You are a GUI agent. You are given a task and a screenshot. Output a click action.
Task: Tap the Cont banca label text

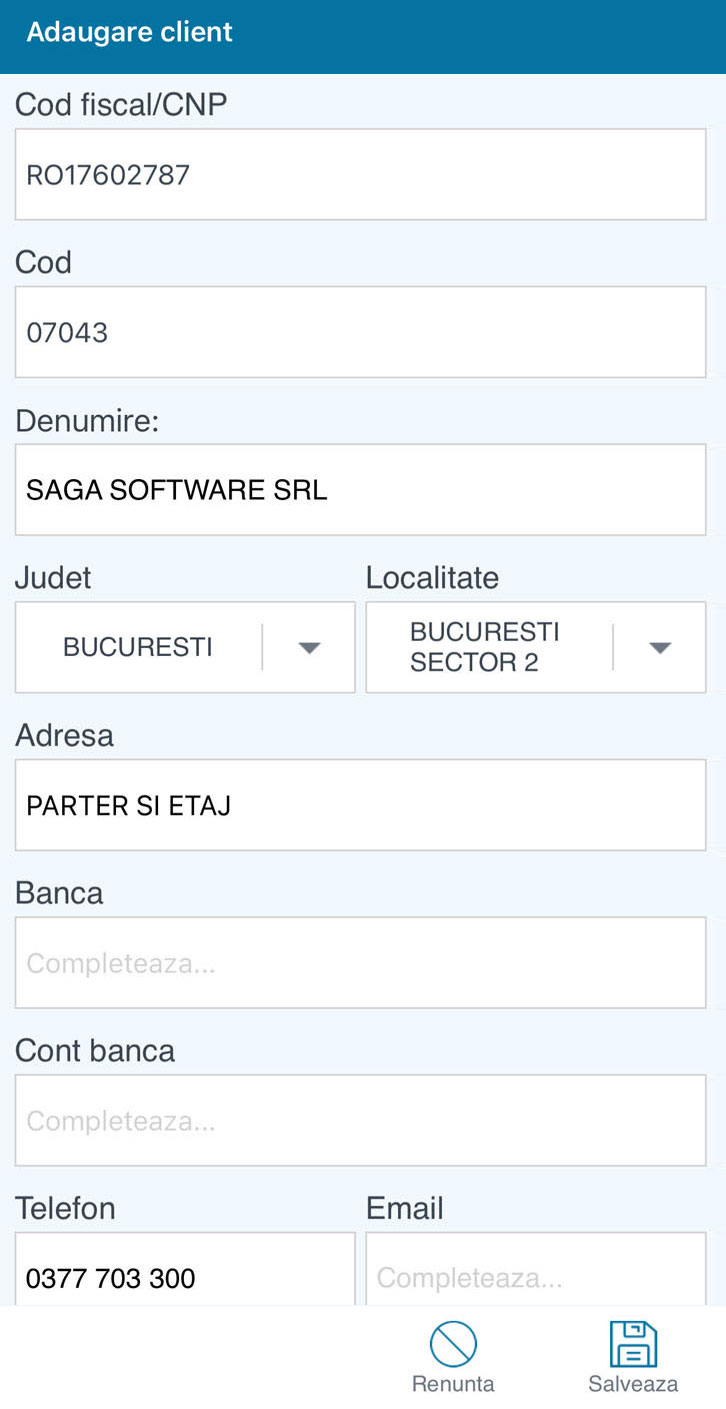click(x=95, y=1051)
